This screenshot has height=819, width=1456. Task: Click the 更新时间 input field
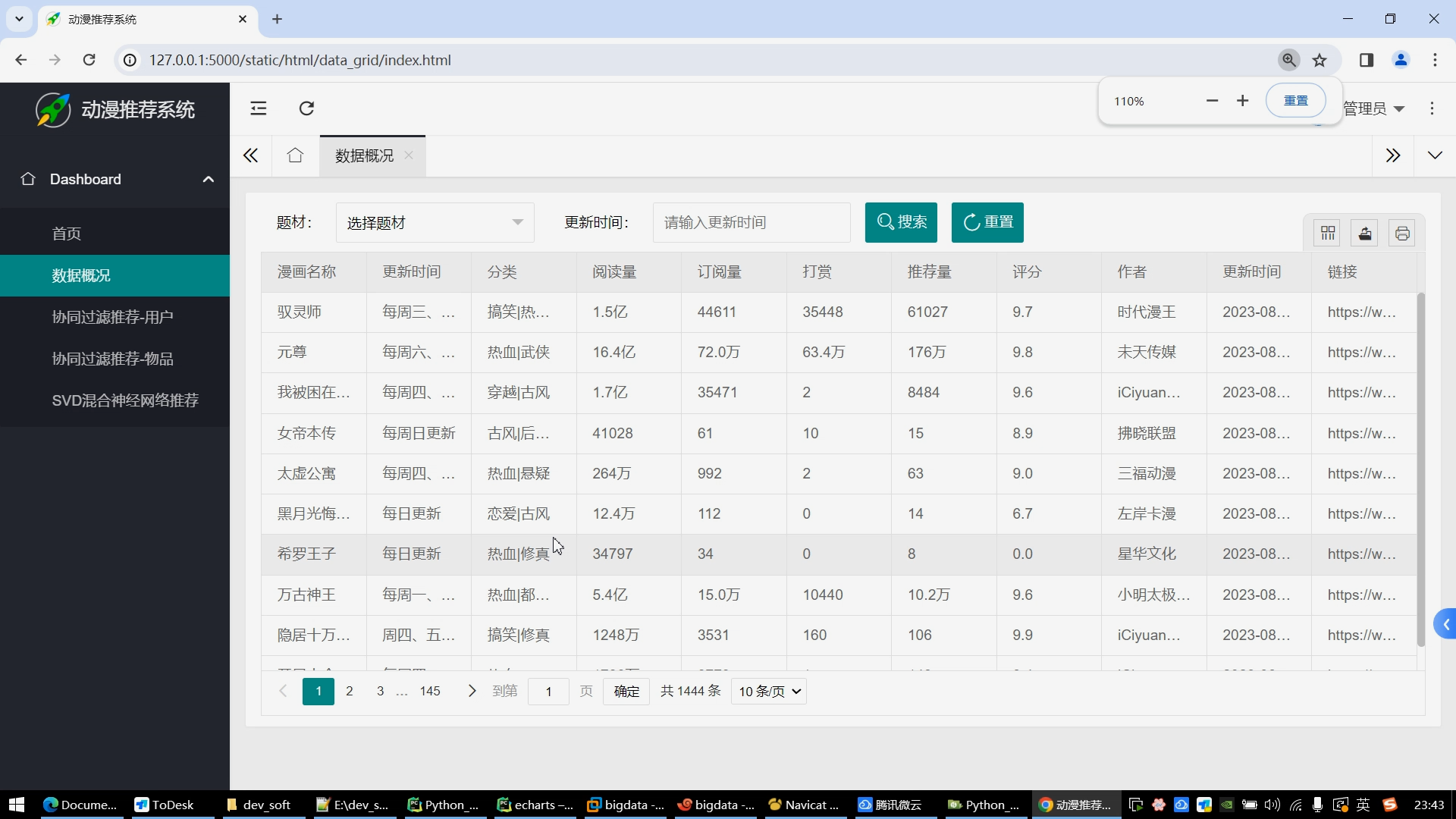751,223
